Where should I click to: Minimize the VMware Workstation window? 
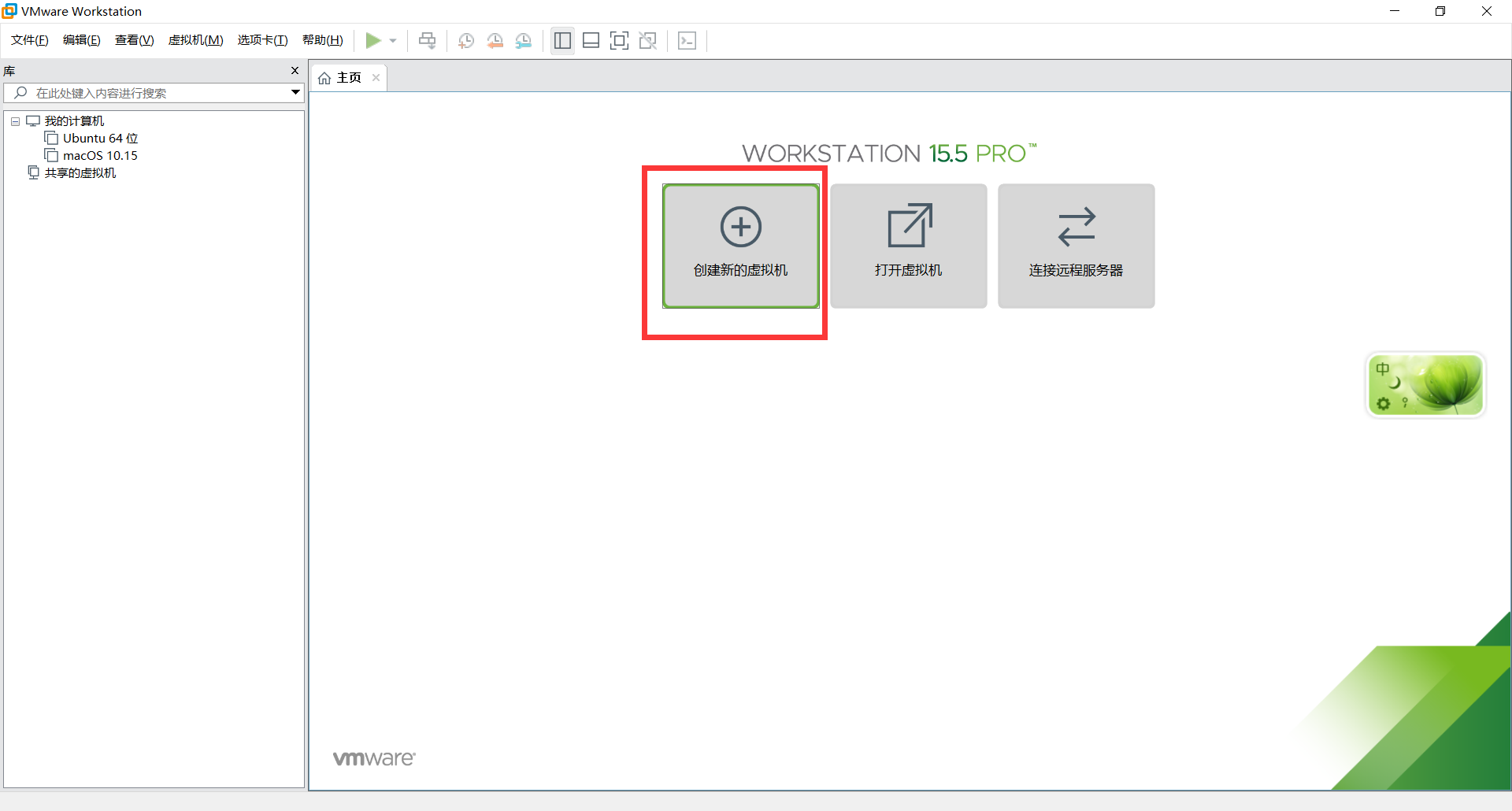click(1395, 11)
